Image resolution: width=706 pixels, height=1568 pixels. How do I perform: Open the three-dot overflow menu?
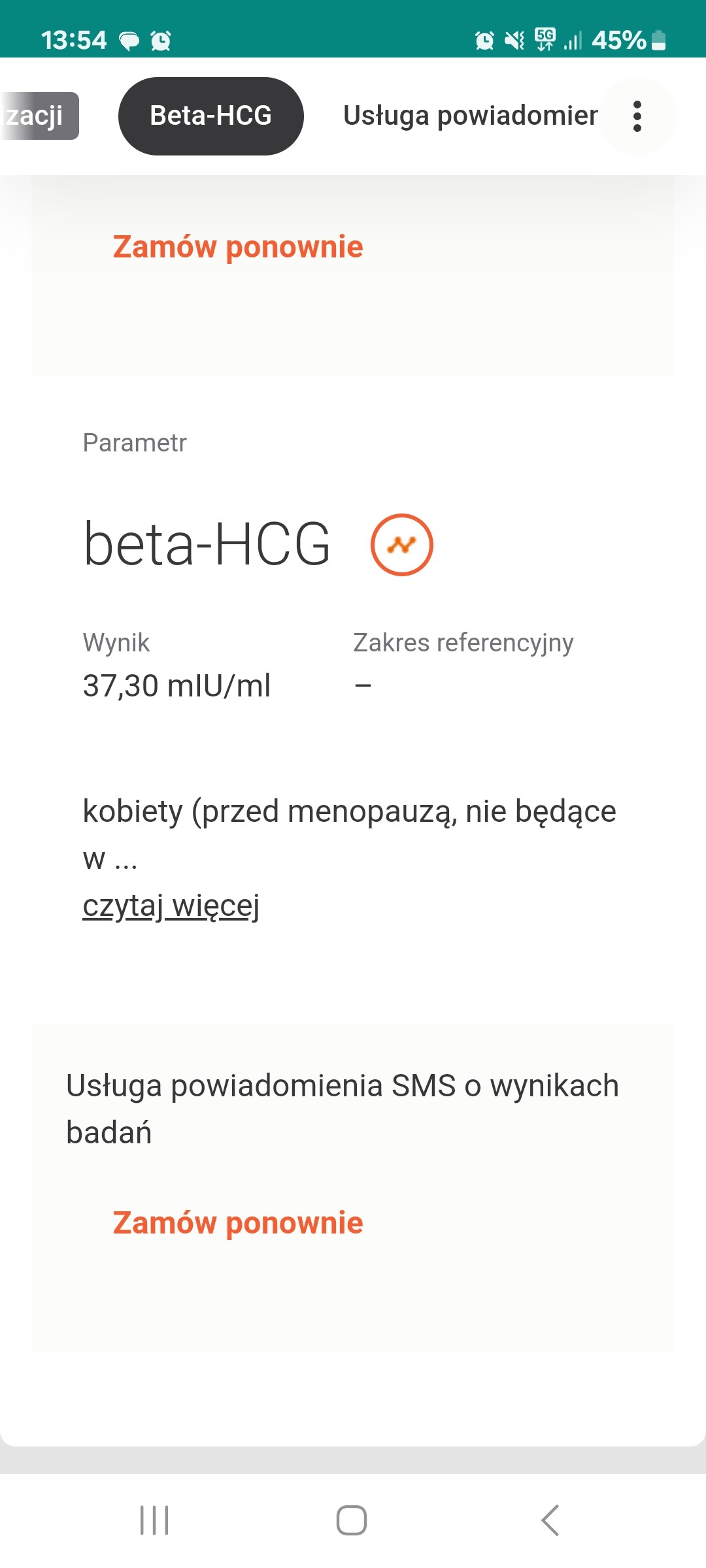637,116
